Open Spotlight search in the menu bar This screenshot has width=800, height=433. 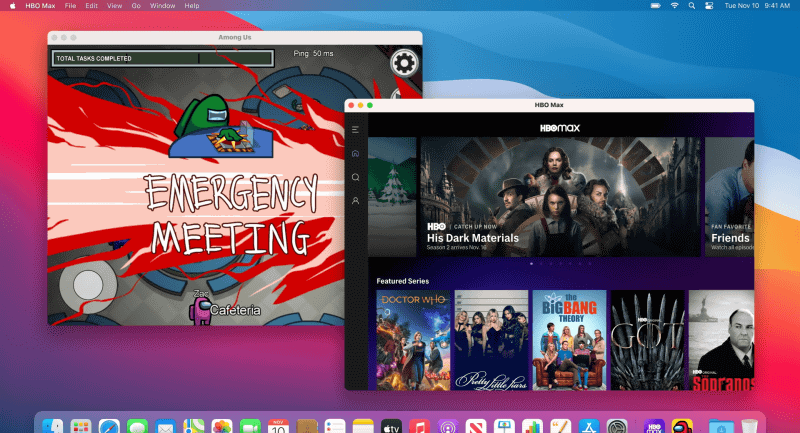point(691,6)
